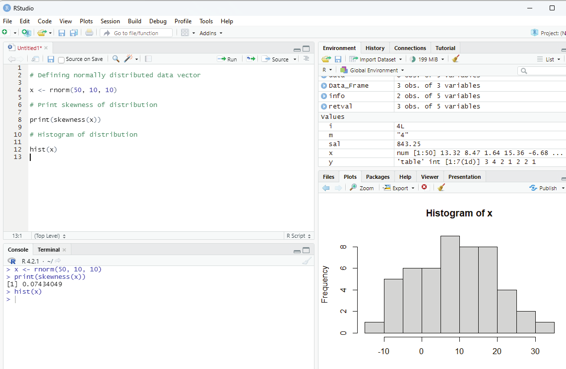Go to next plot arrow
Image resolution: width=566 pixels, height=369 pixels.
338,188
